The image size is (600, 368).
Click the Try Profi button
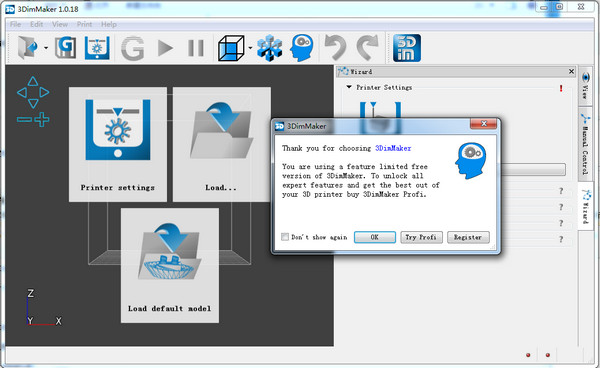coord(421,237)
